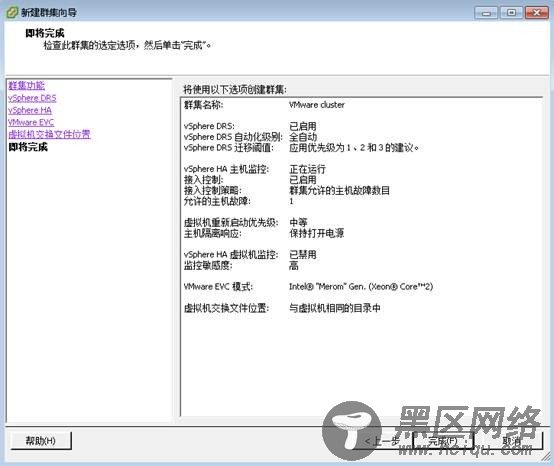The width and height of the screenshot is (554, 466).
Task: Select the current step 即将完成 in sidebar
Action: [x=28, y=147]
